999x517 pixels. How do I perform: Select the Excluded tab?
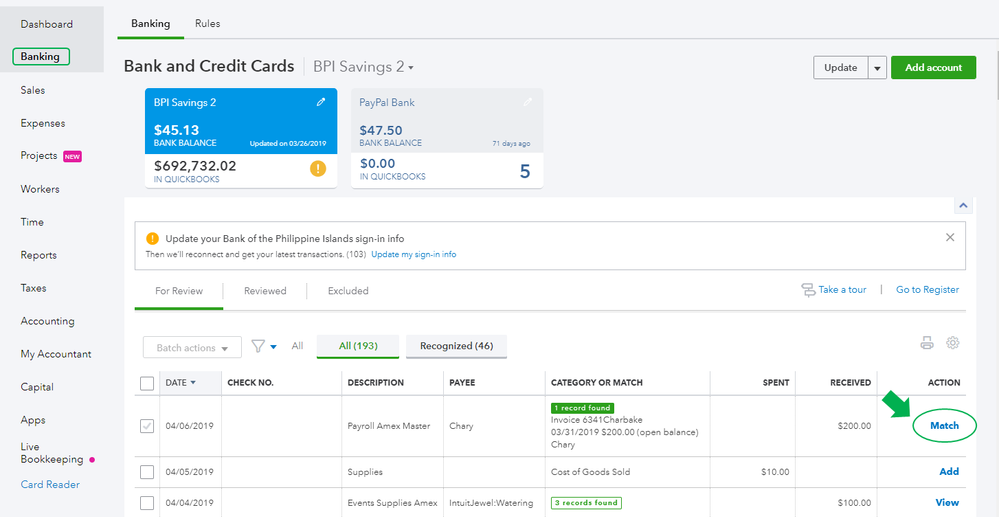click(348, 291)
